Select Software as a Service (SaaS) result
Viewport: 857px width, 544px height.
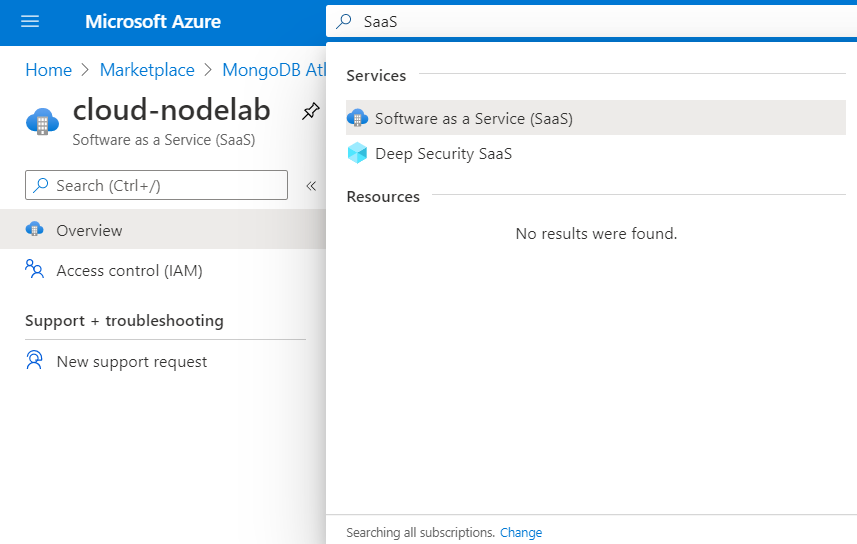click(x=596, y=118)
